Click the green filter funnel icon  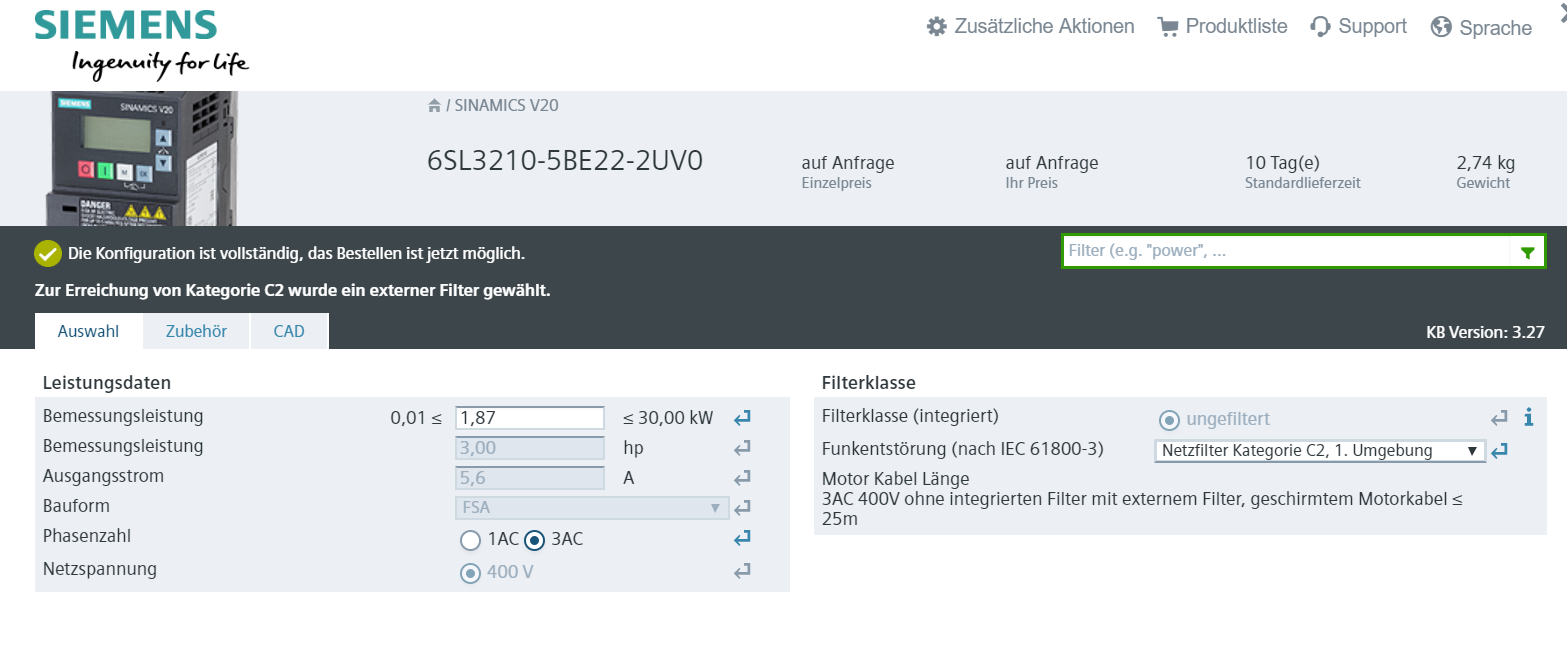point(1527,252)
